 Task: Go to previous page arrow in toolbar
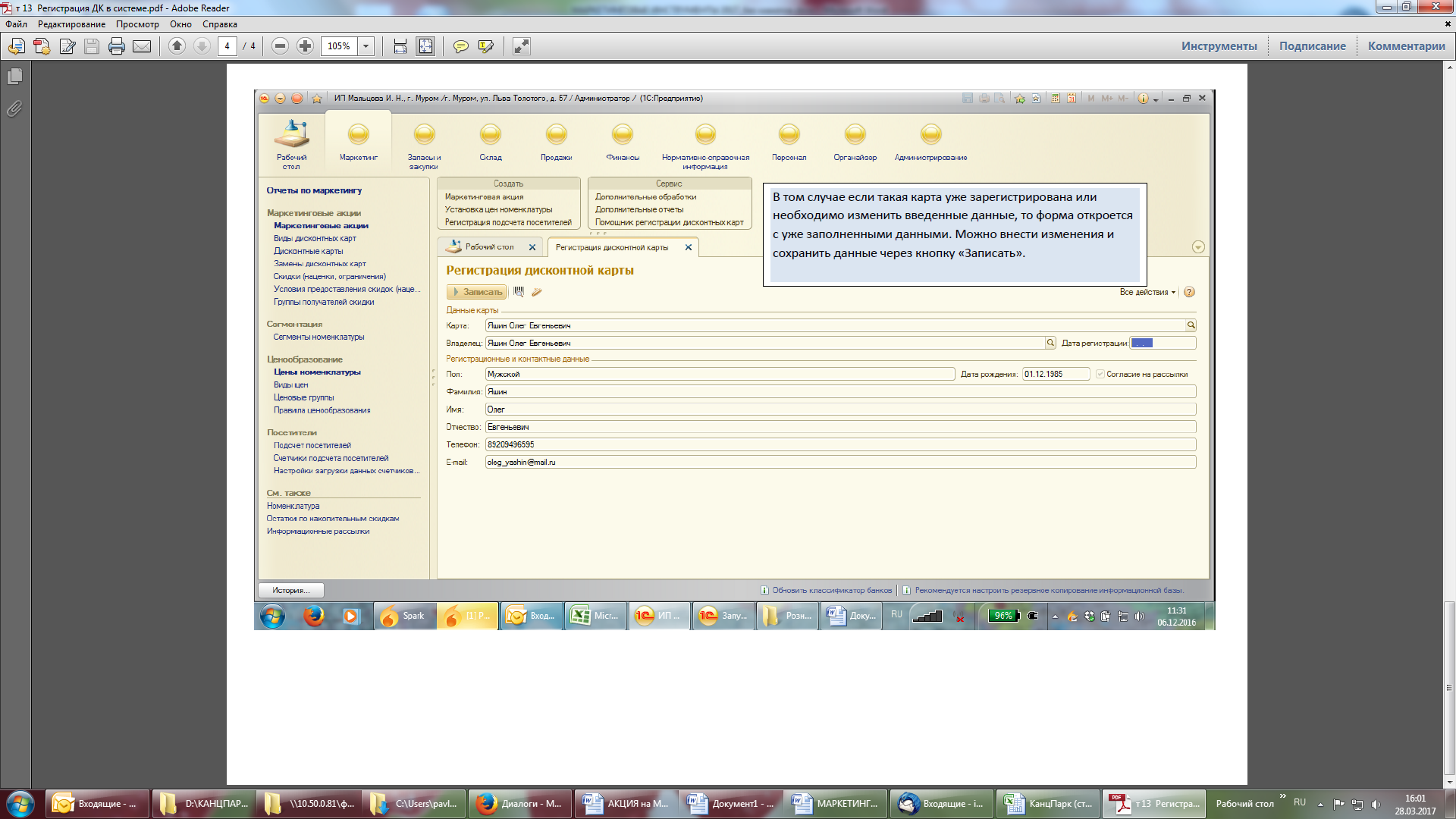point(177,46)
